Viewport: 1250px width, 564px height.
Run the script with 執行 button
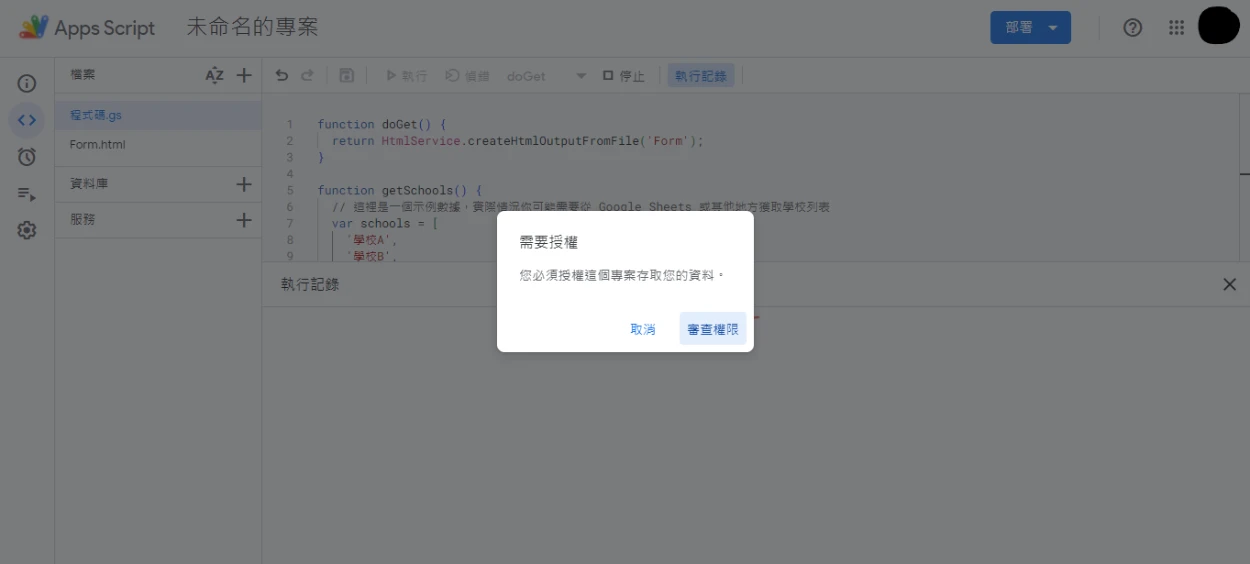406,75
